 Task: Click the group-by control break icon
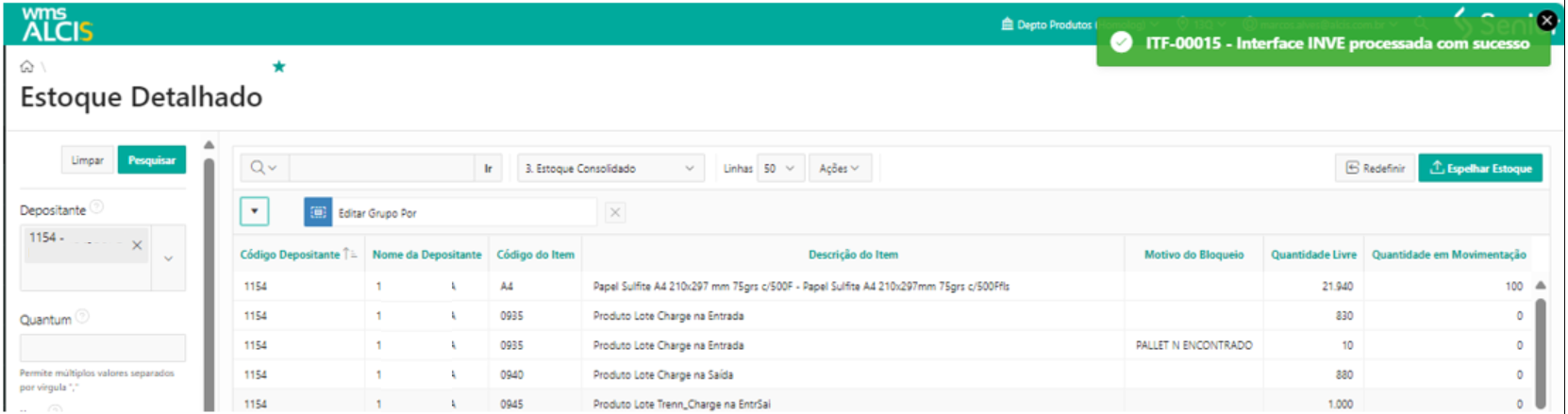[x=318, y=212]
